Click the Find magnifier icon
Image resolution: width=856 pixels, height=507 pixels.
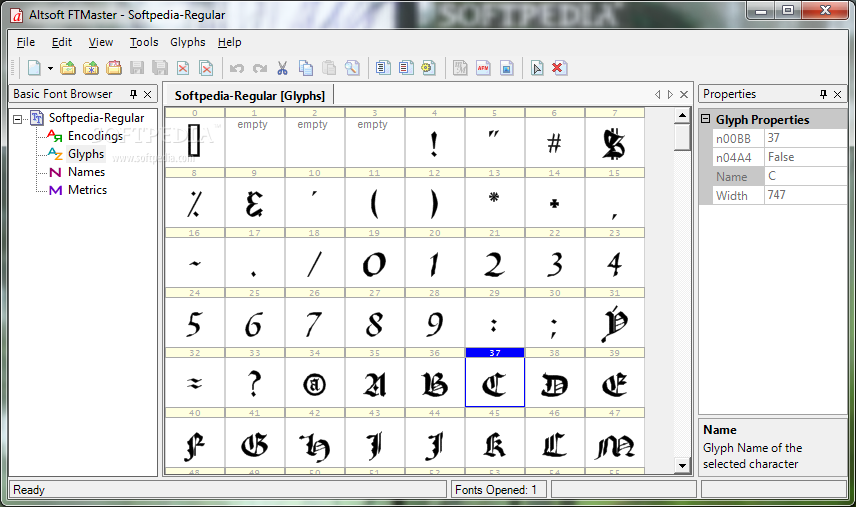click(352, 68)
